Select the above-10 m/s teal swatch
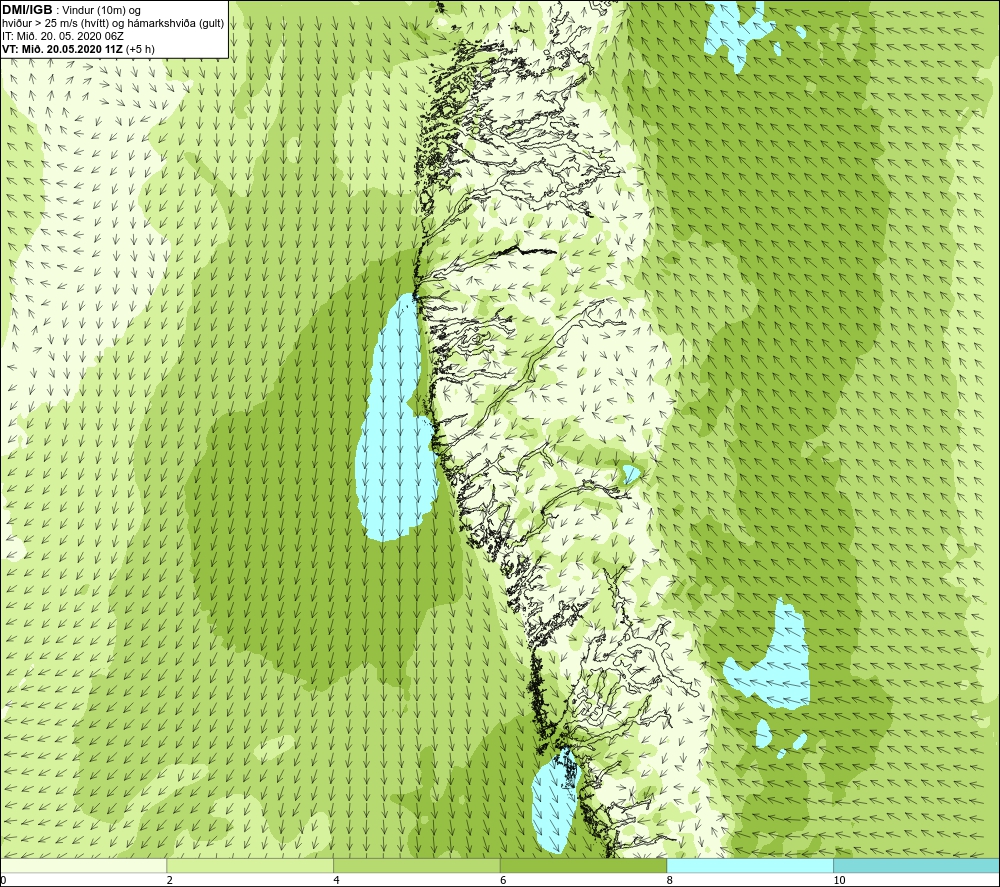The width and height of the screenshot is (1000, 887). [x=916, y=866]
